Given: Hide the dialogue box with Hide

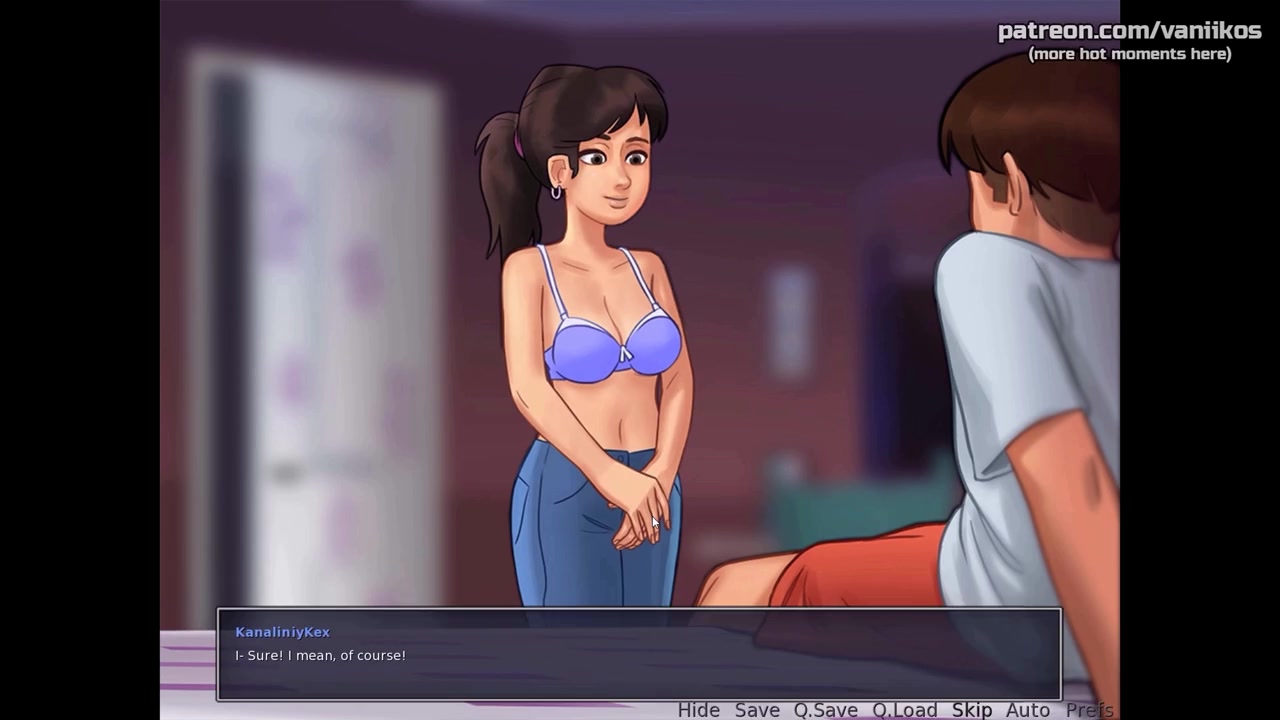Looking at the screenshot, I should 698,710.
